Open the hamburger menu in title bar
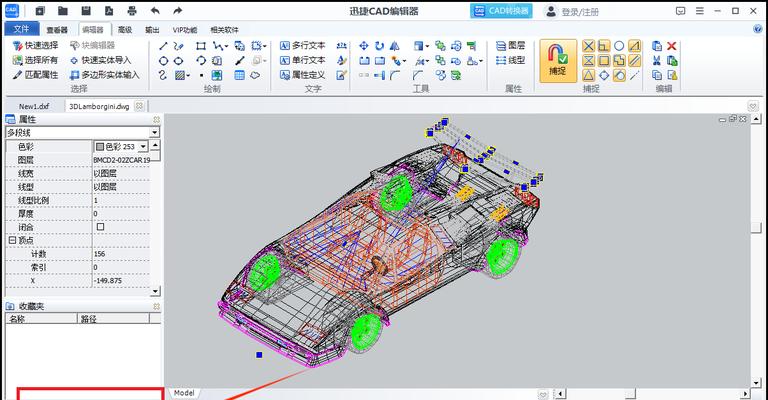The width and height of the screenshot is (768, 400). pyautogui.click(x=699, y=11)
